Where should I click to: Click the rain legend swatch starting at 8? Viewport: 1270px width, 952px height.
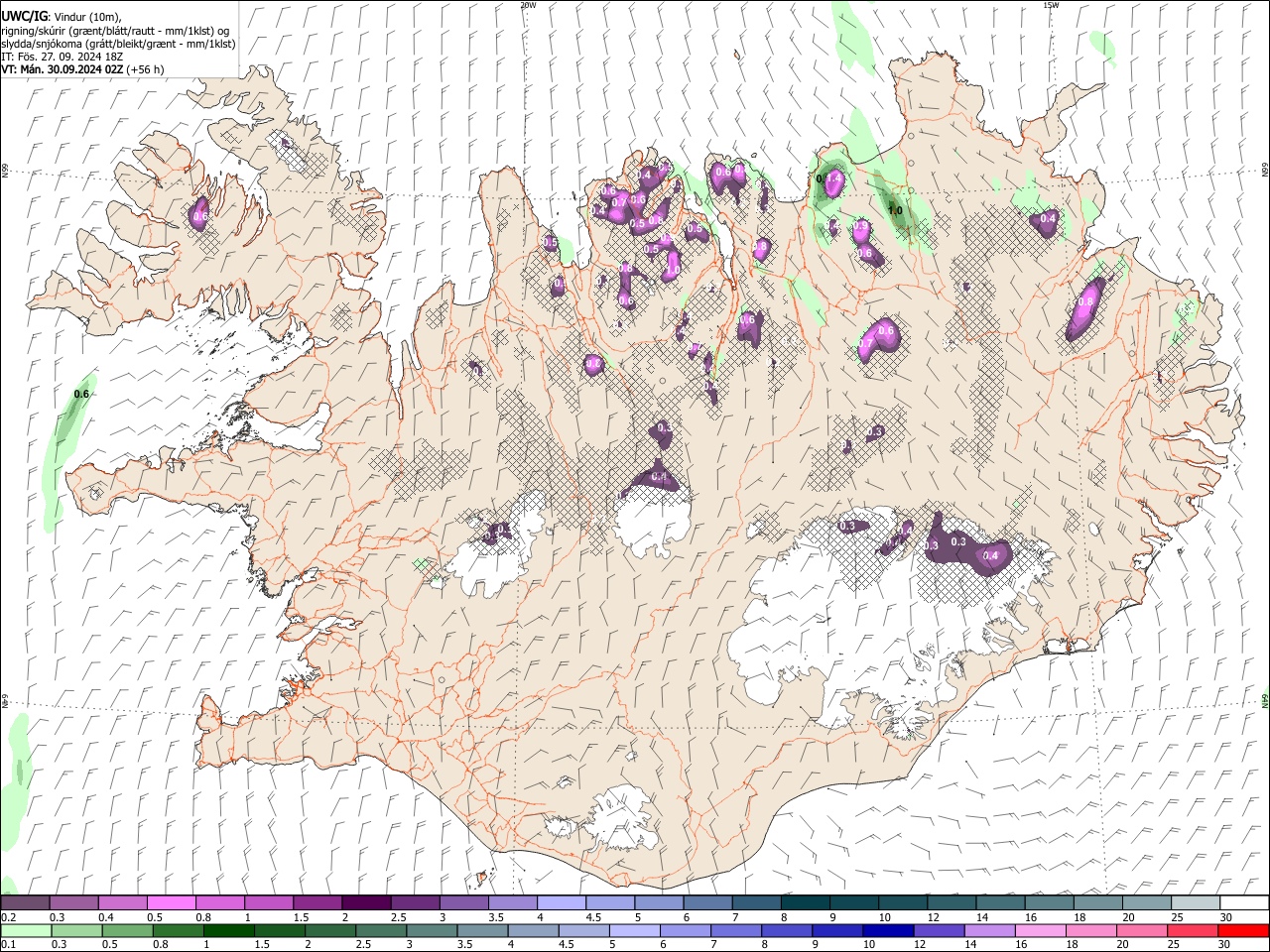click(787, 930)
